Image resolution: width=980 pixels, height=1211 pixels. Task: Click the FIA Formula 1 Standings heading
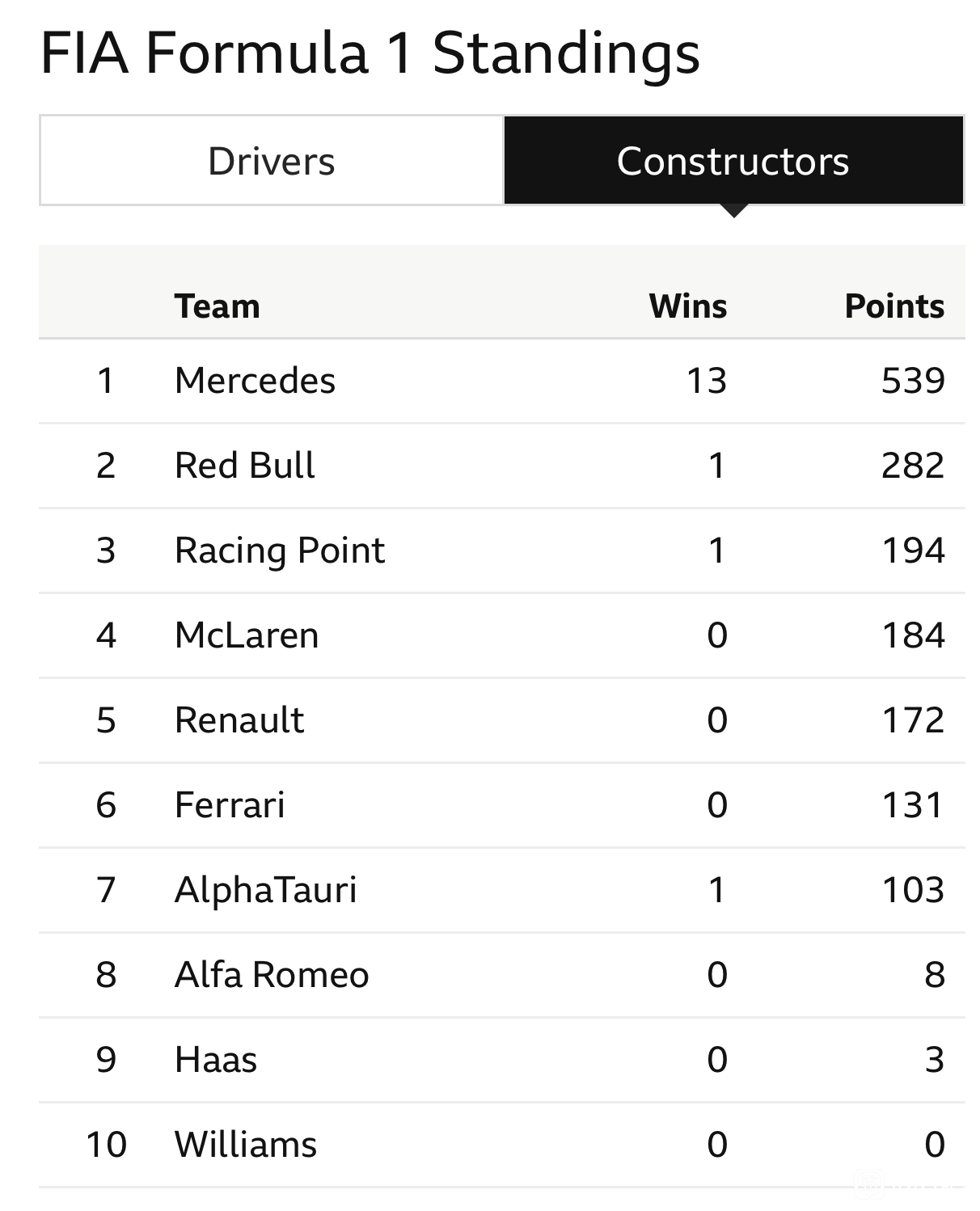(370, 53)
